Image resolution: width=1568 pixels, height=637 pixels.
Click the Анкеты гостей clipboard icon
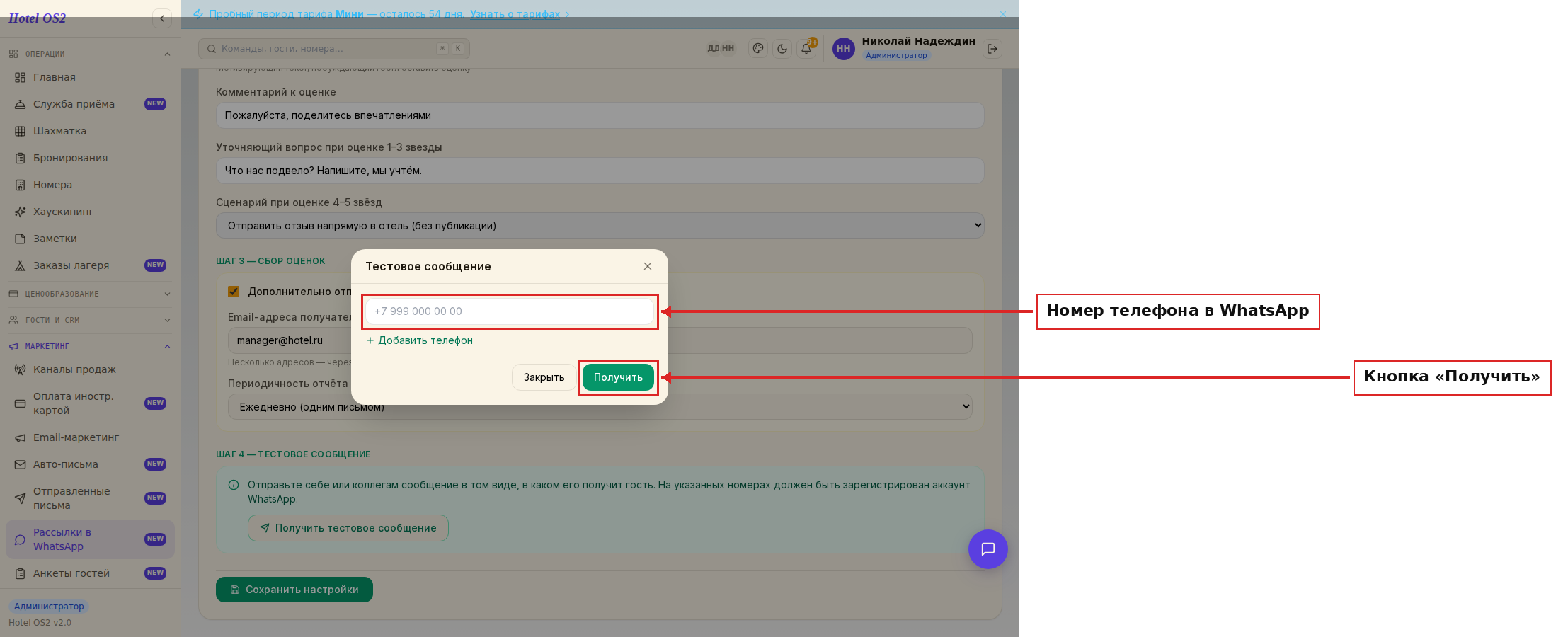pos(20,573)
